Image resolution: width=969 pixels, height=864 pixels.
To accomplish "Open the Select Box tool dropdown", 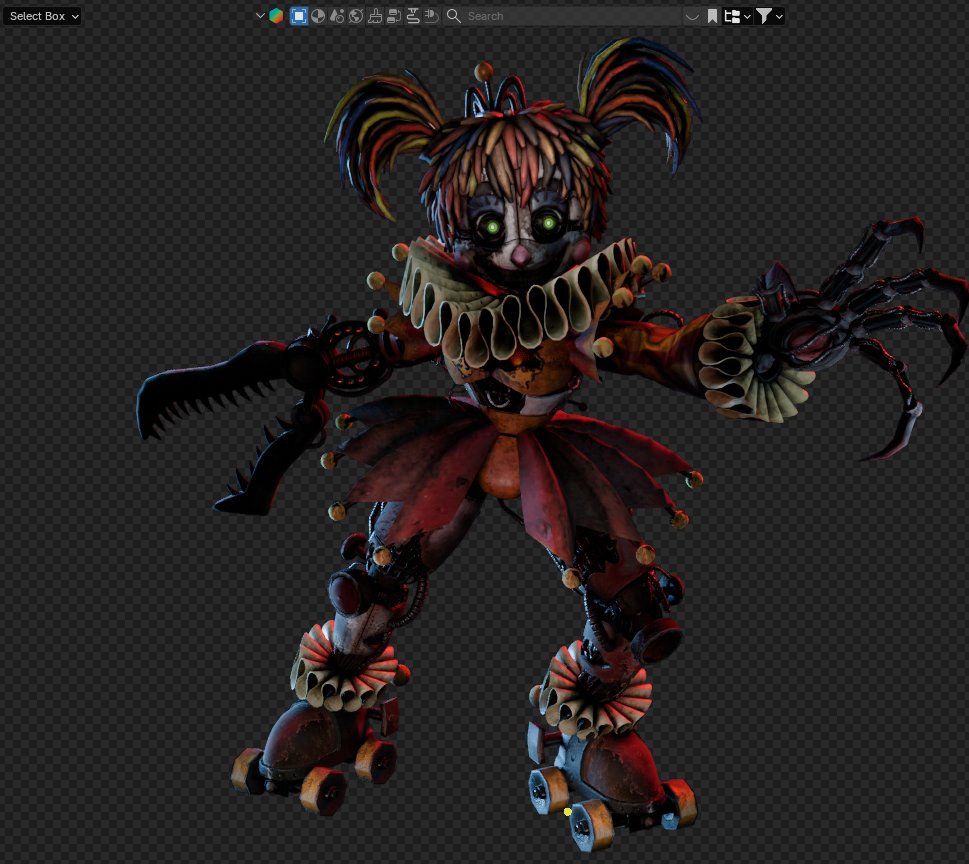I will 42,16.
